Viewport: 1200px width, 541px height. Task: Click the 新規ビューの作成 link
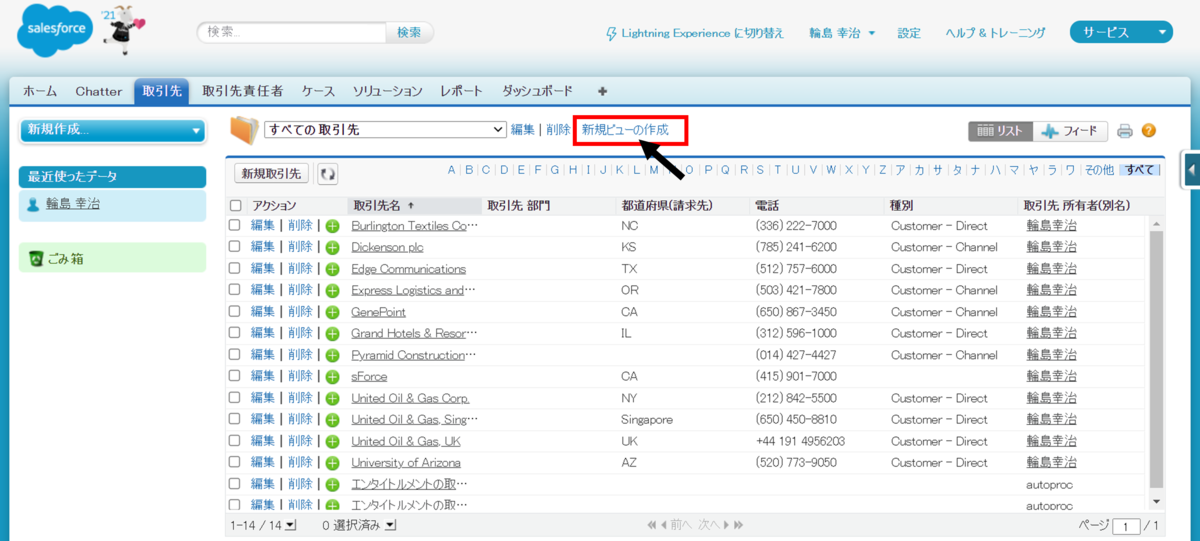coord(625,130)
